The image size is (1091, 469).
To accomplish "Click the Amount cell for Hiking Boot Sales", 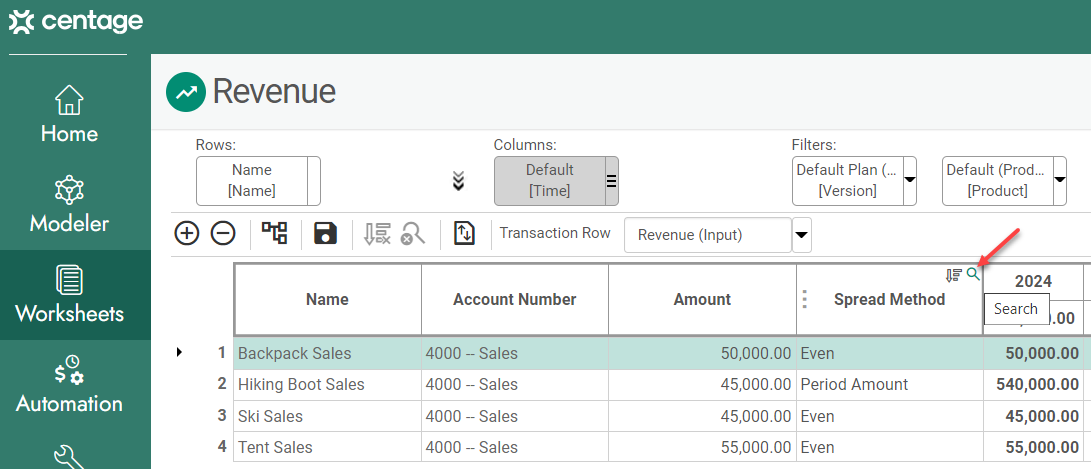I will 703,385.
